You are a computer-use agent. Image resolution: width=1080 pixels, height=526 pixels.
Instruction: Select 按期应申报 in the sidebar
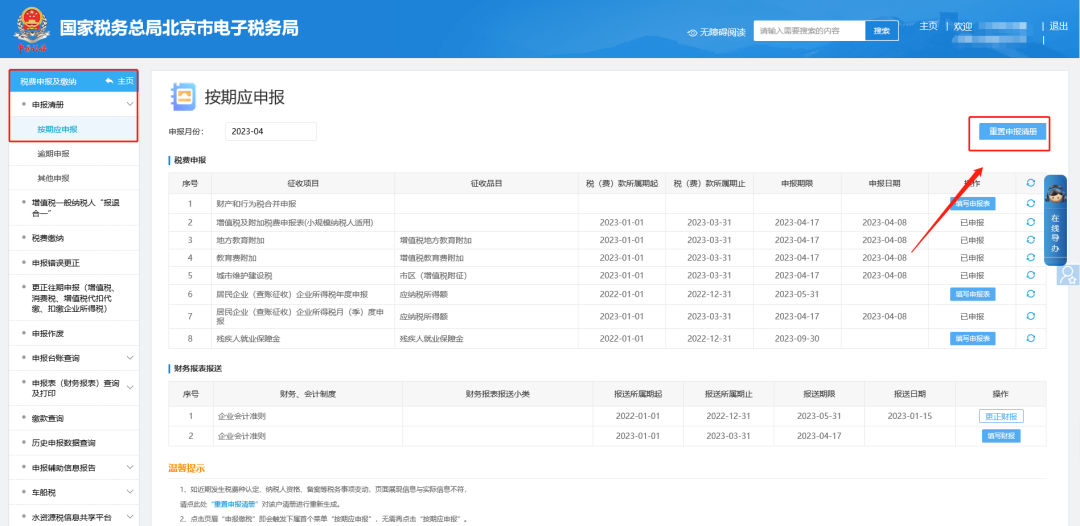(57, 129)
